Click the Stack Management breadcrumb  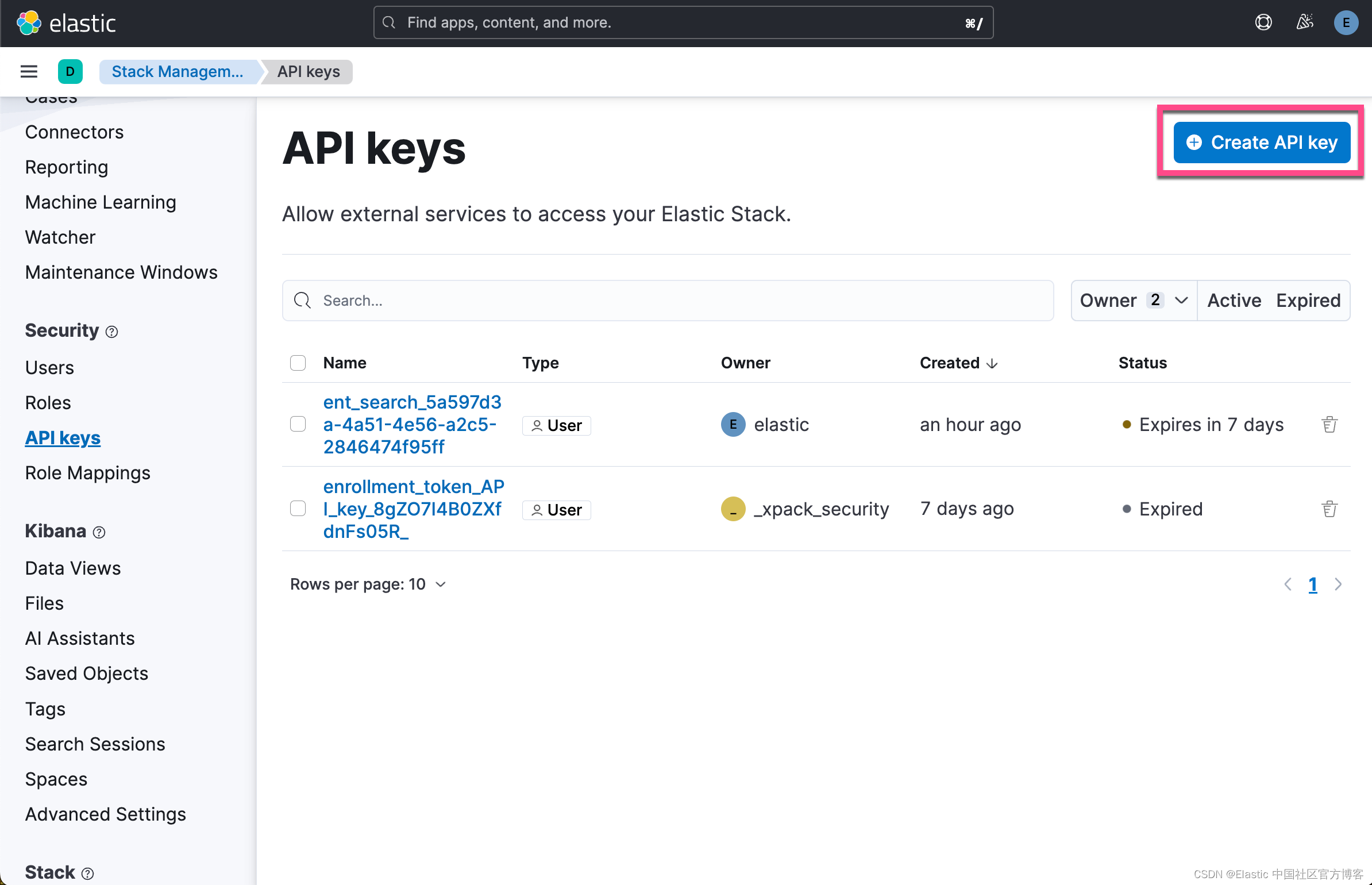click(x=178, y=71)
